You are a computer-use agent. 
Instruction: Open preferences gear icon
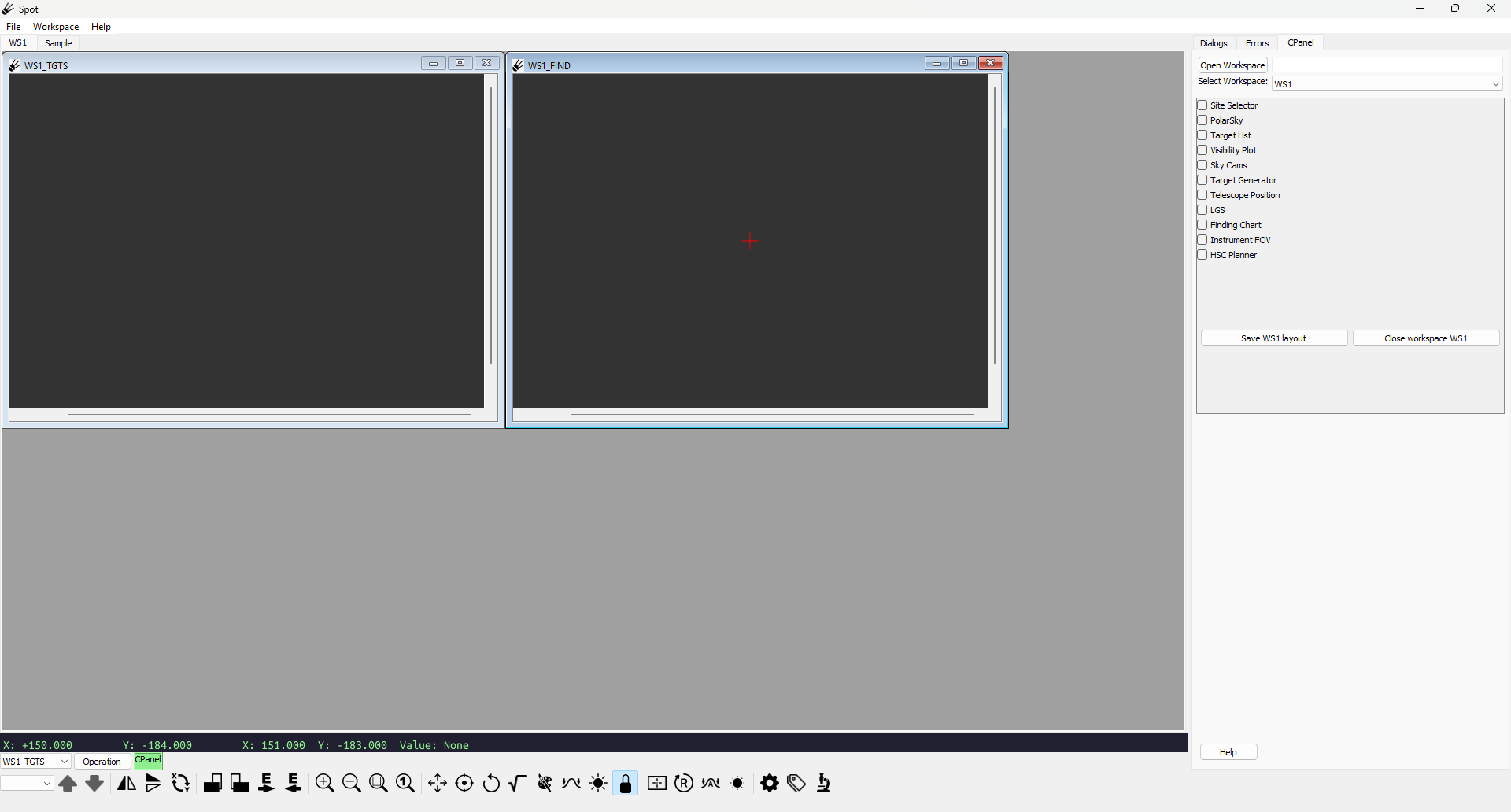click(x=770, y=784)
